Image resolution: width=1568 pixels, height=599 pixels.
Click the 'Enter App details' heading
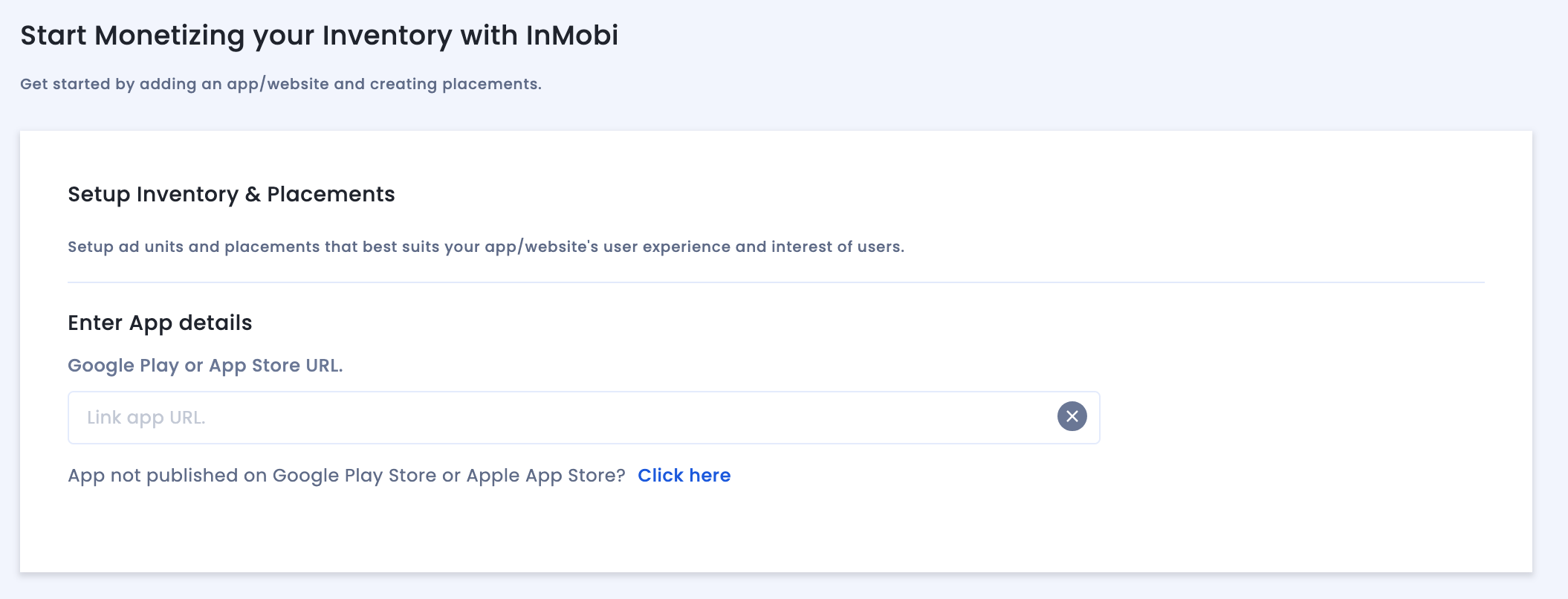pyautogui.click(x=160, y=323)
